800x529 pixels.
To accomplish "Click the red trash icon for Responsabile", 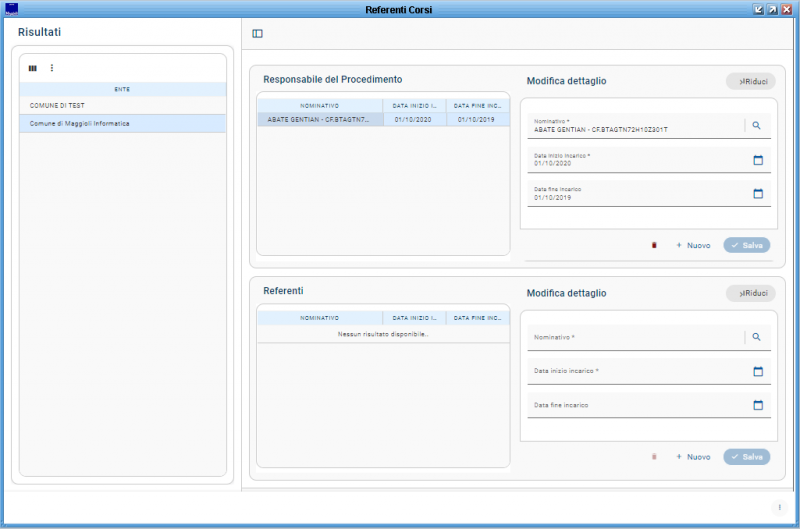I will pyautogui.click(x=654, y=245).
